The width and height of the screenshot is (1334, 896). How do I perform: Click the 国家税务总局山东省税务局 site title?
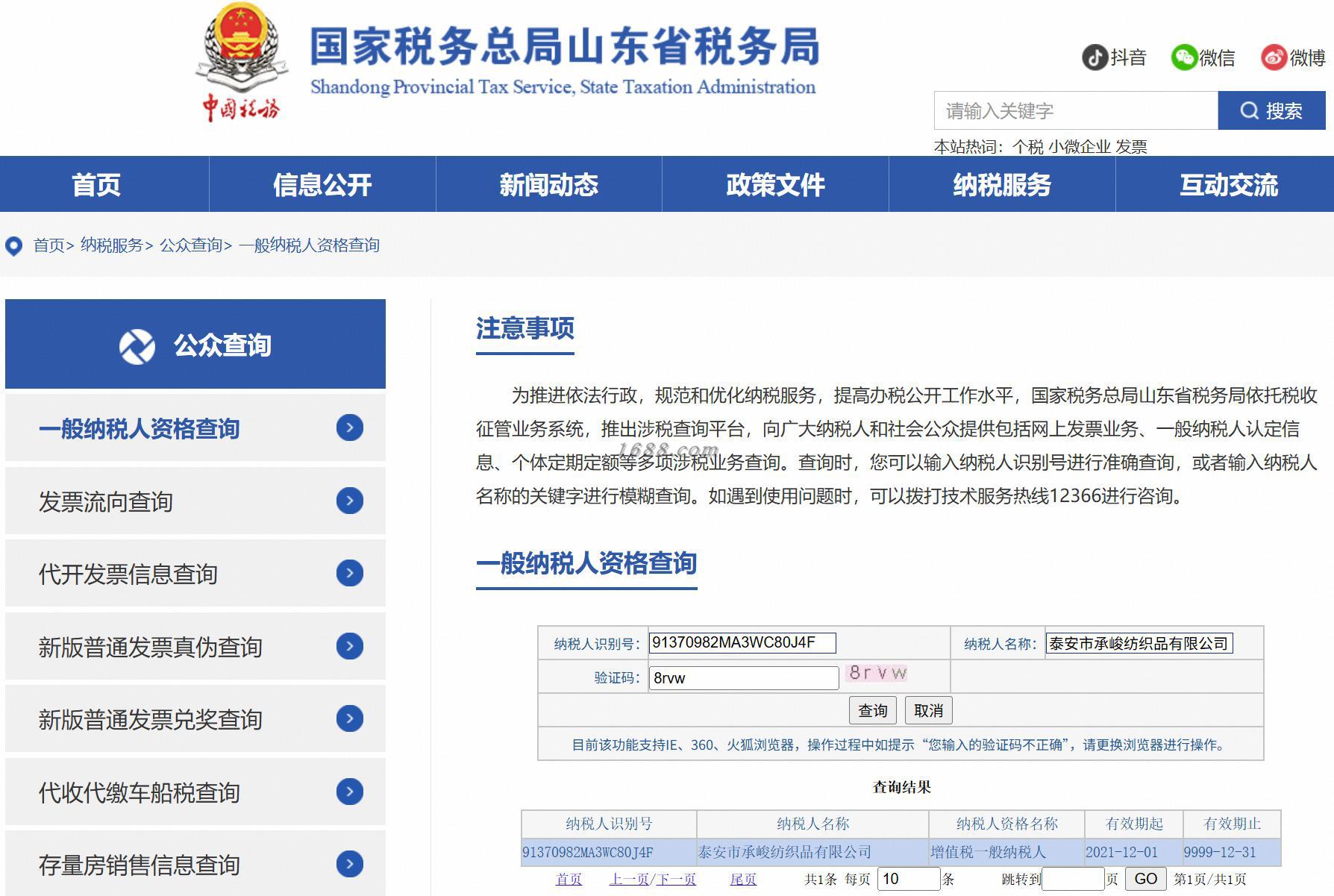tap(564, 46)
